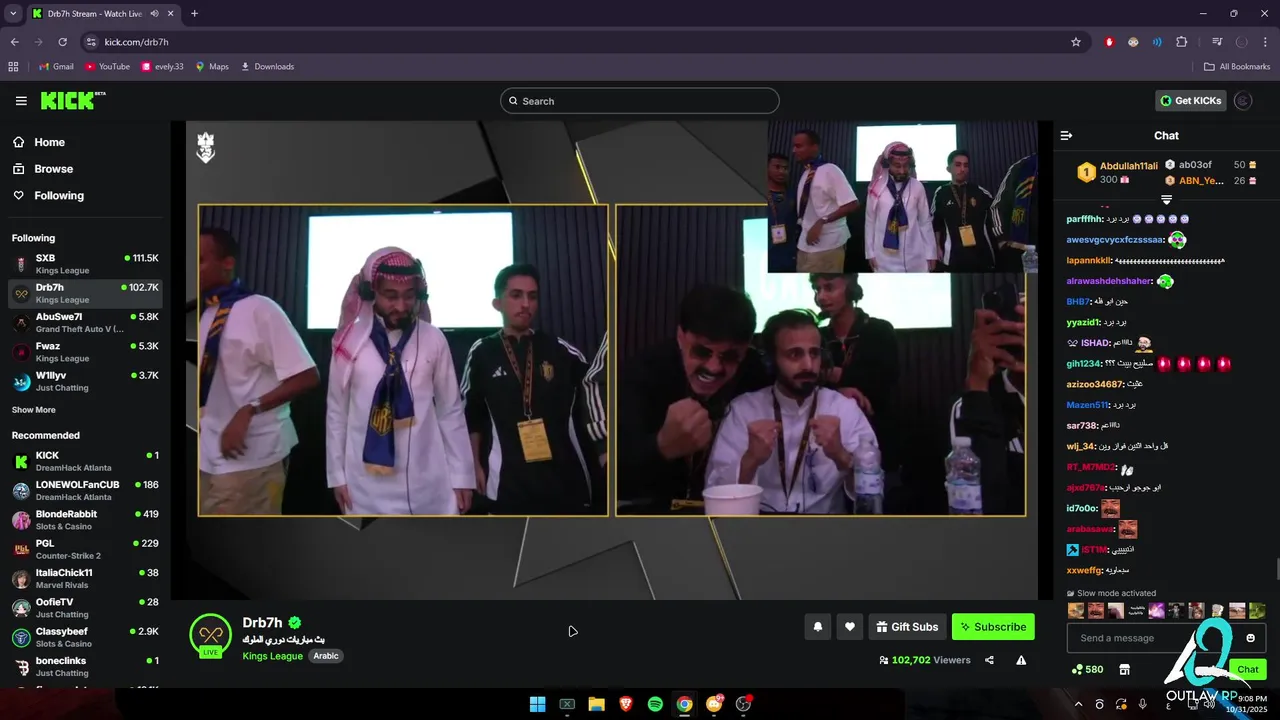The image size is (1280, 720).
Task: Open Chrome three-dot menu
Action: coord(1265,42)
